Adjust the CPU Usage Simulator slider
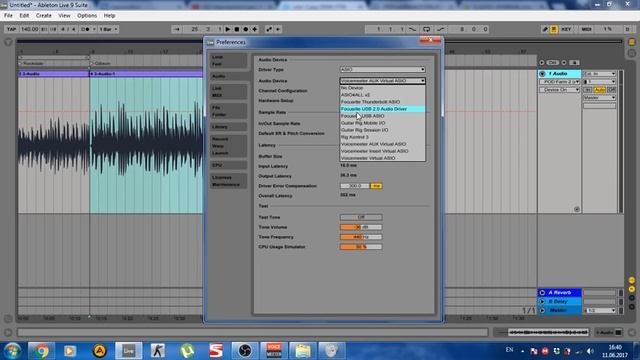Image resolution: width=640 pixels, height=360 pixels. (x=361, y=247)
